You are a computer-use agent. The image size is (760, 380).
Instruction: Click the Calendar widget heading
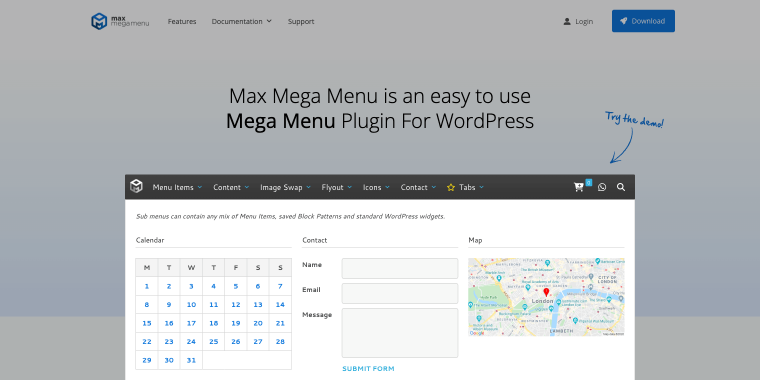[150, 240]
